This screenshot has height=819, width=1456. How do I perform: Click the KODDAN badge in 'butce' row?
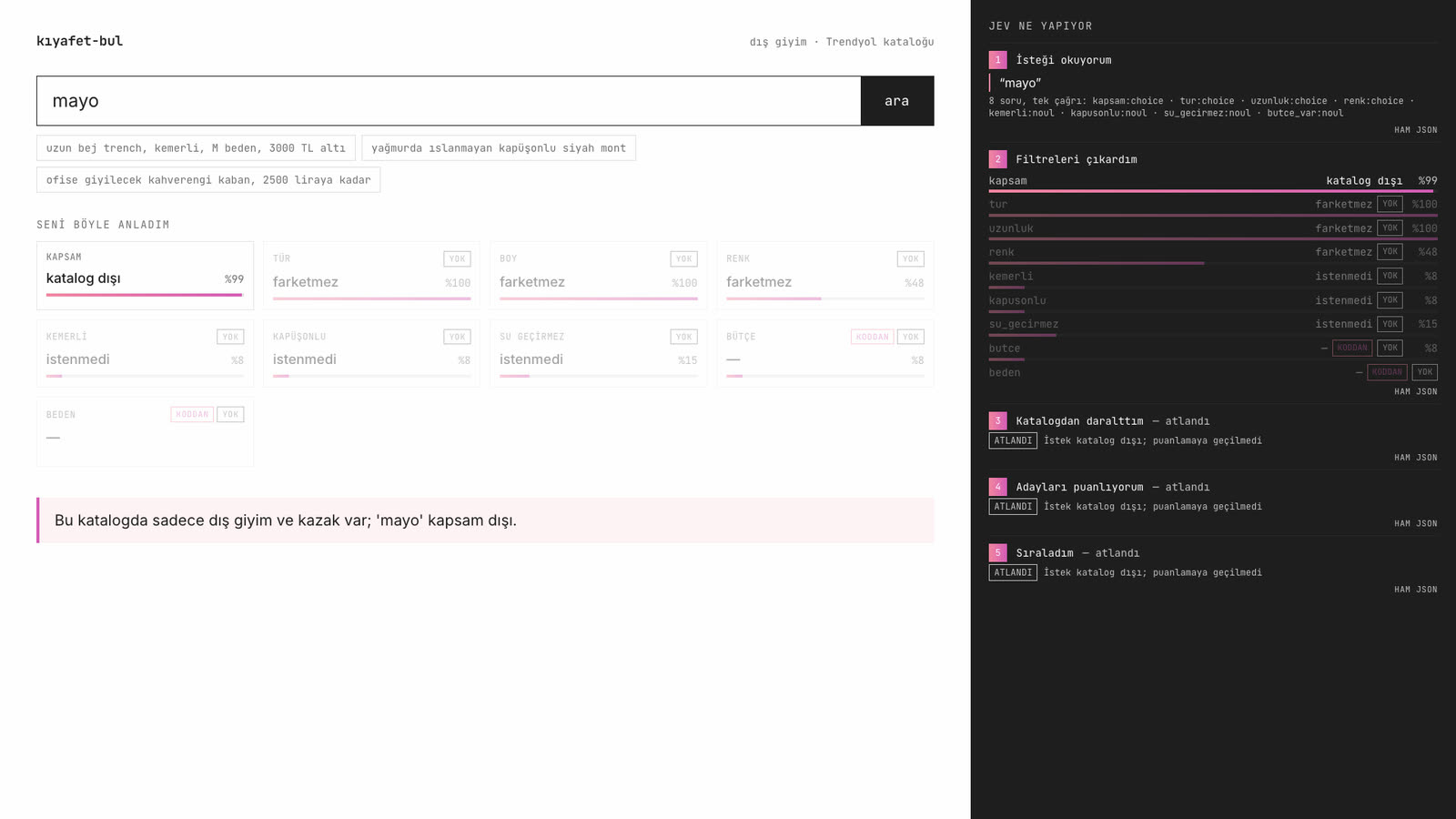[x=1352, y=348]
